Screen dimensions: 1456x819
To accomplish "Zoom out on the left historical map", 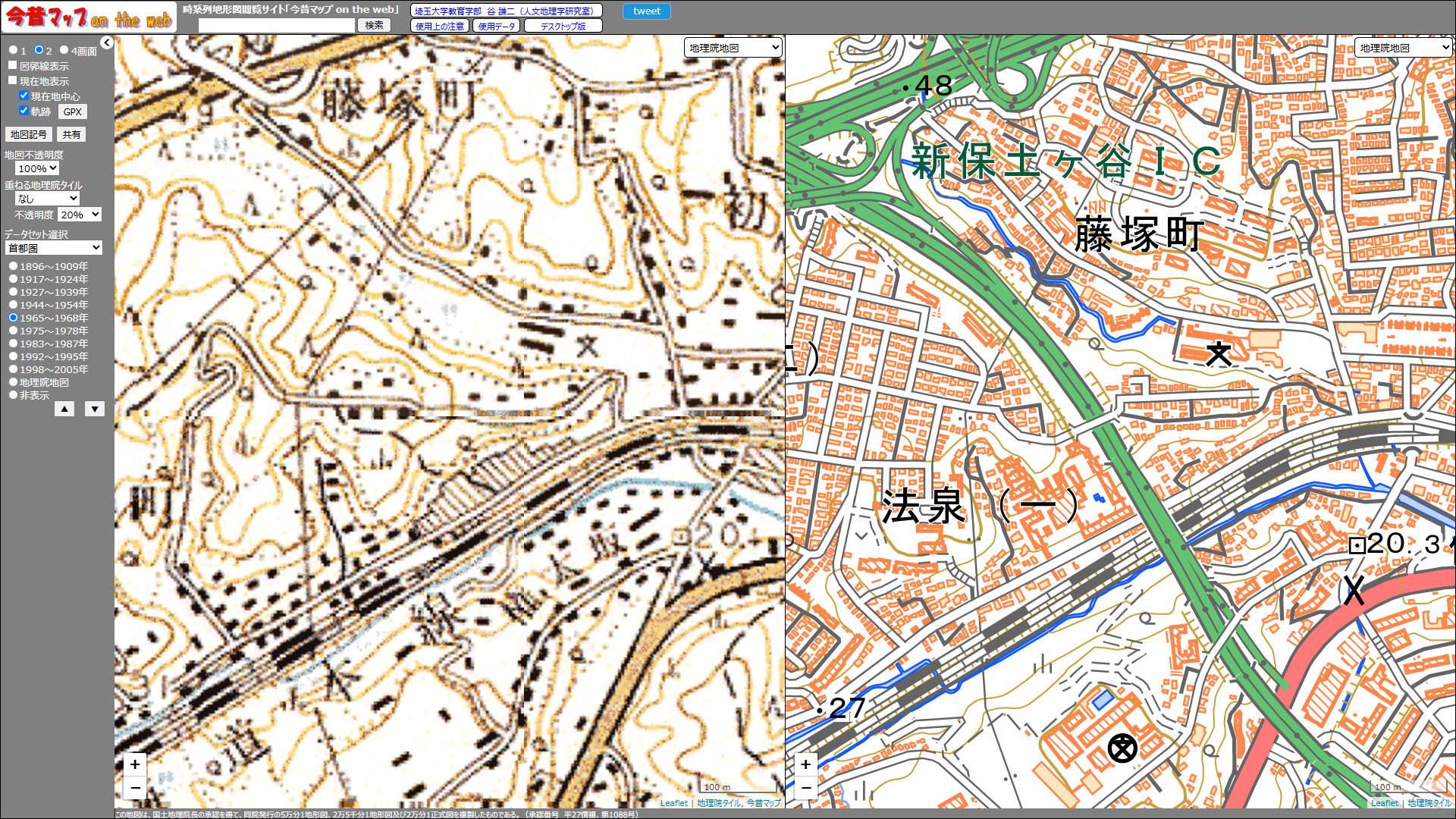I will click(x=135, y=787).
